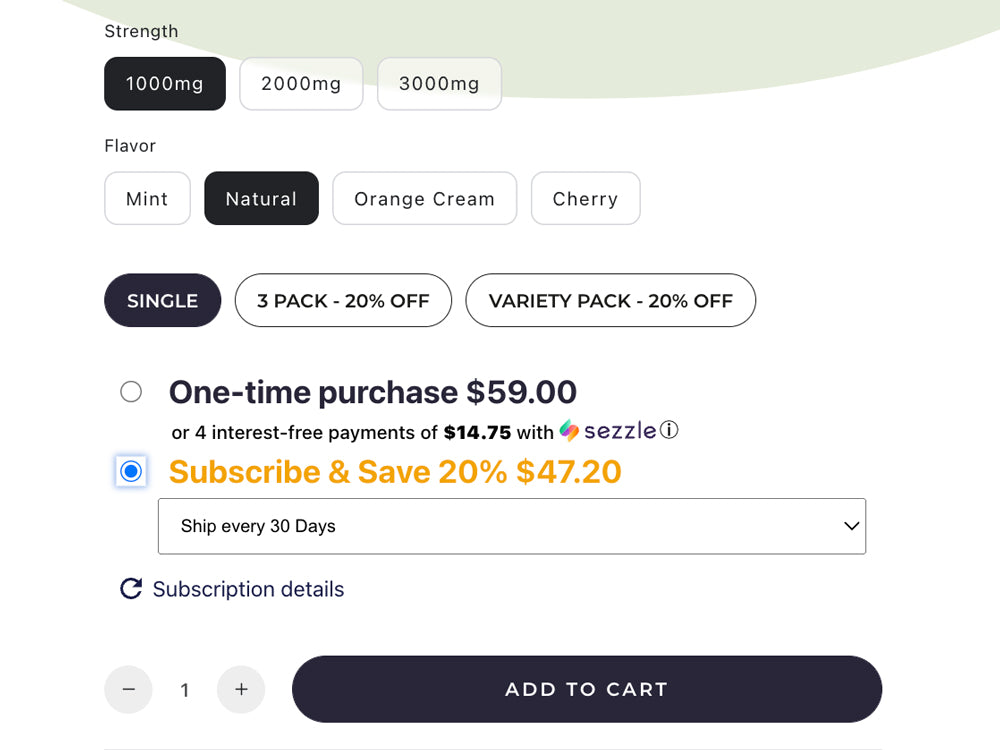The width and height of the screenshot is (1000, 750).
Task: Select the Natural flavor
Action: [x=261, y=198]
